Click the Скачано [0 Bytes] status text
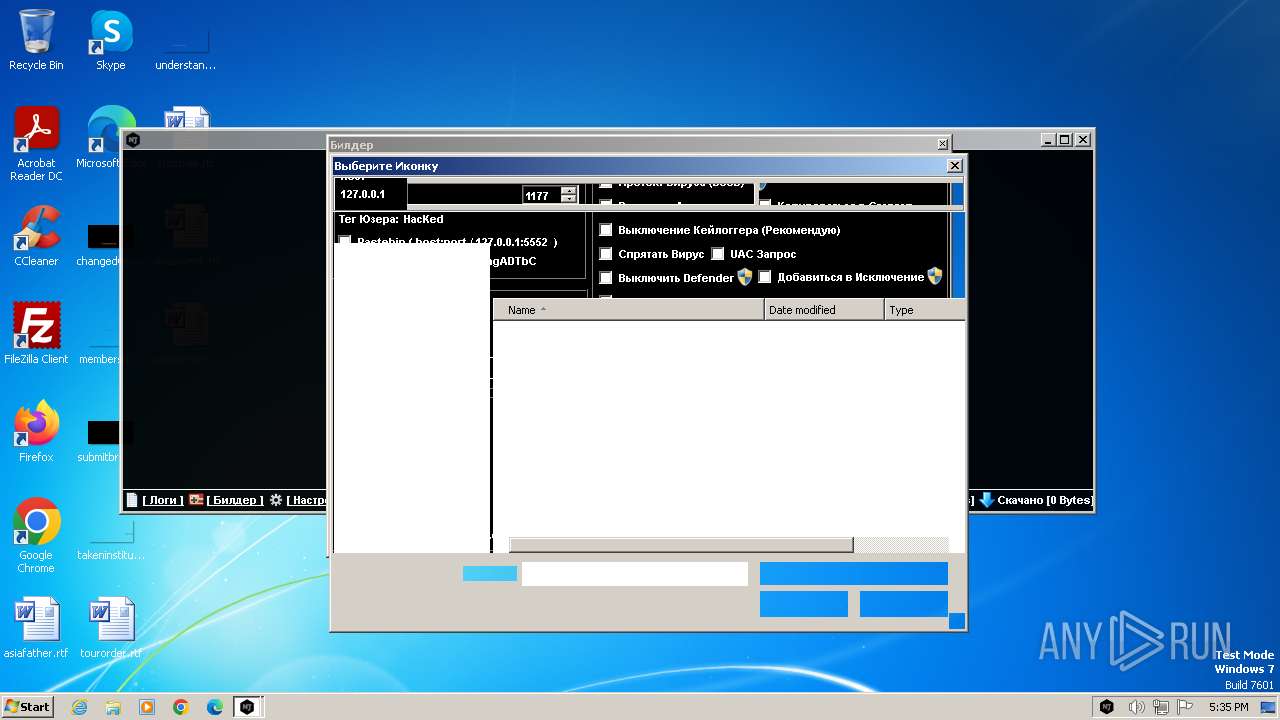Image resolution: width=1280 pixels, height=720 pixels. point(1045,500)
